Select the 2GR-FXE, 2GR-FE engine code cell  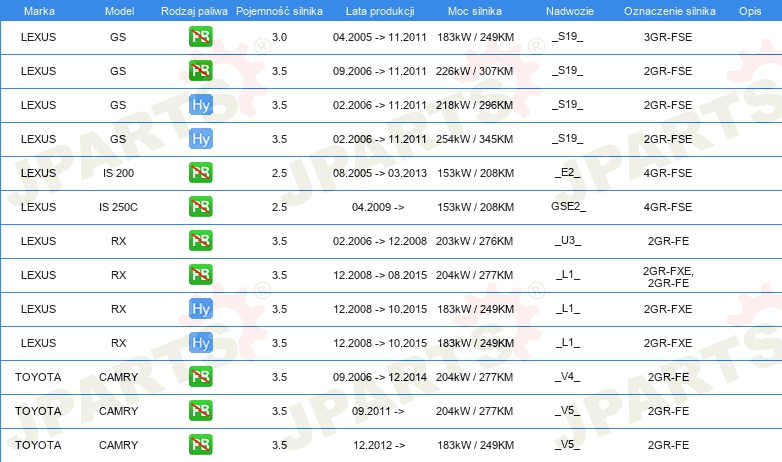point(668,277)
